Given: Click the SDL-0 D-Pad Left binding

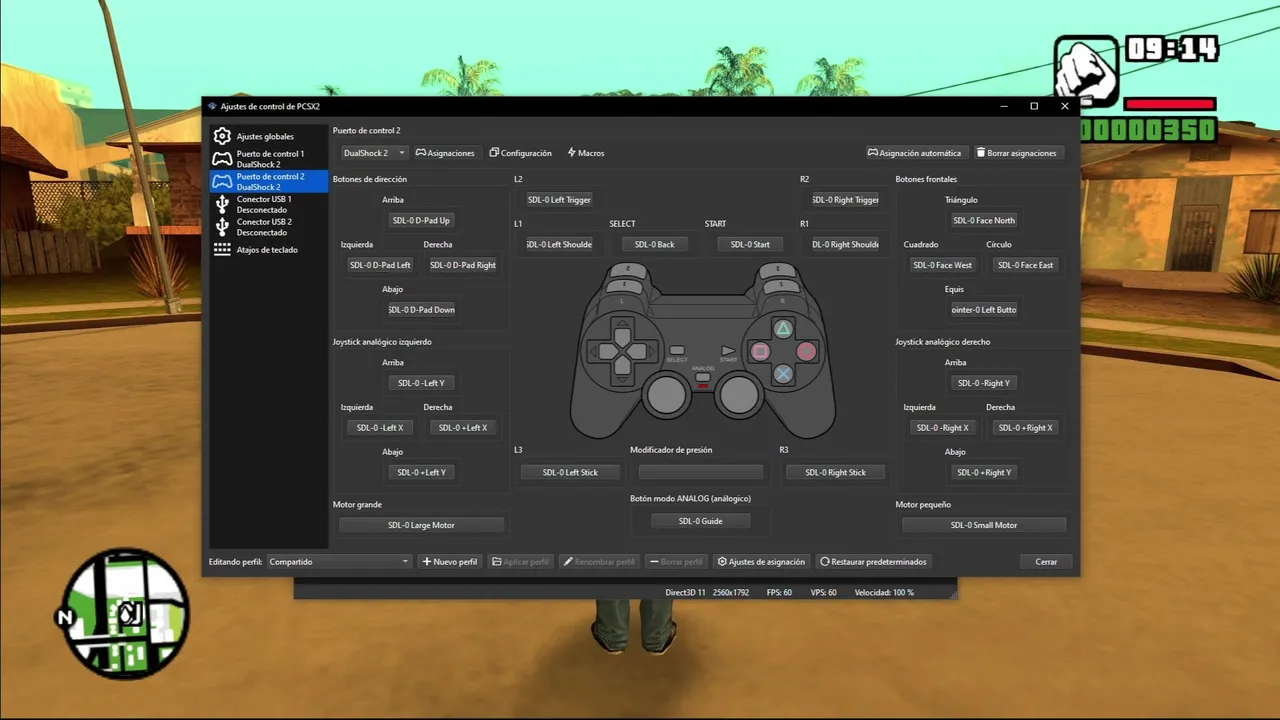Looking at the screenshot, I should pos(380,265).
